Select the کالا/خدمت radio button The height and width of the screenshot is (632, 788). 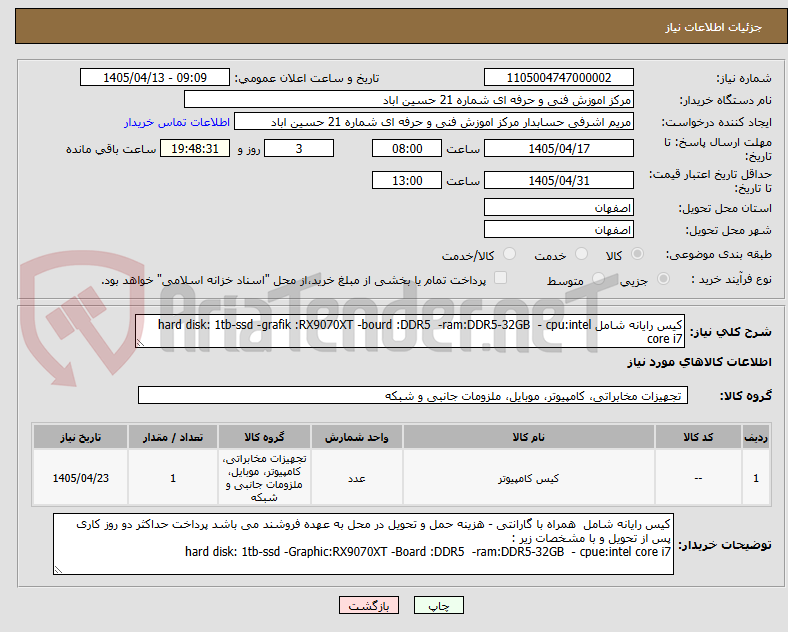point(510,254)
